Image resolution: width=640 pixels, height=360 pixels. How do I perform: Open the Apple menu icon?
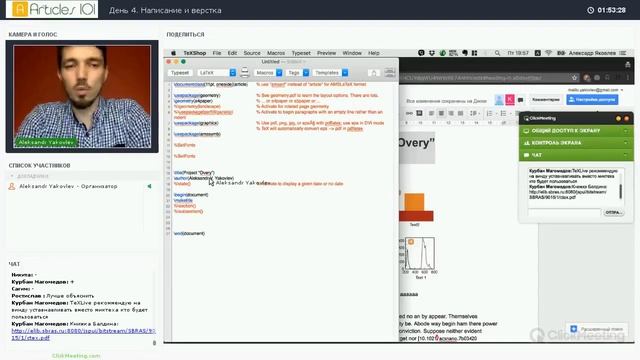click(173, 53)
